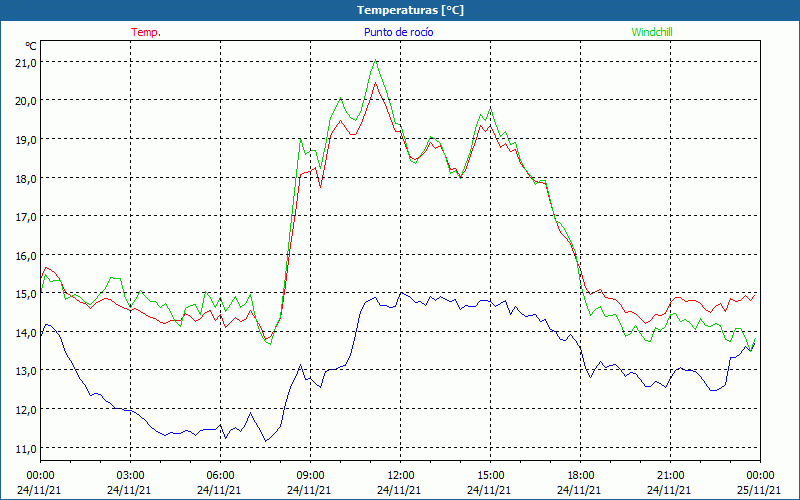The height and width of the screenshot is (500, 800).
Task: Click the 16,0 y-axis value
Action: pyautogui.click(x=27, y=255)
